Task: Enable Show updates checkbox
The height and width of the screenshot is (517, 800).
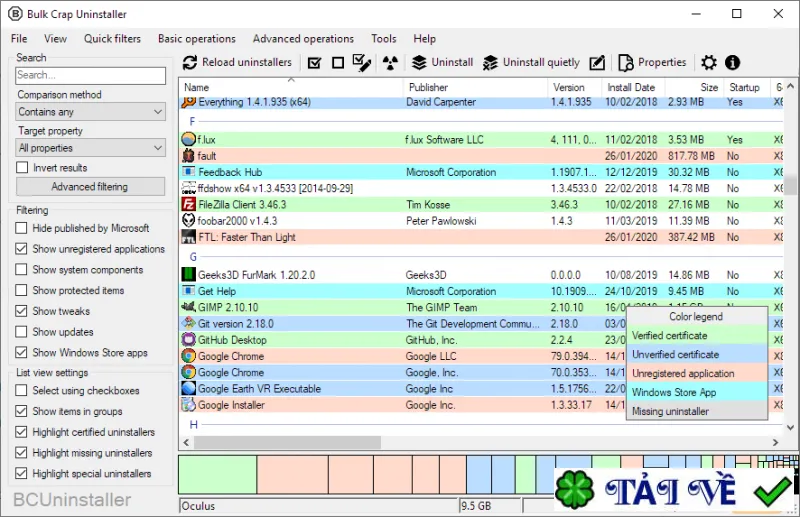Action: pyautogui.click(x=21, y=332)
